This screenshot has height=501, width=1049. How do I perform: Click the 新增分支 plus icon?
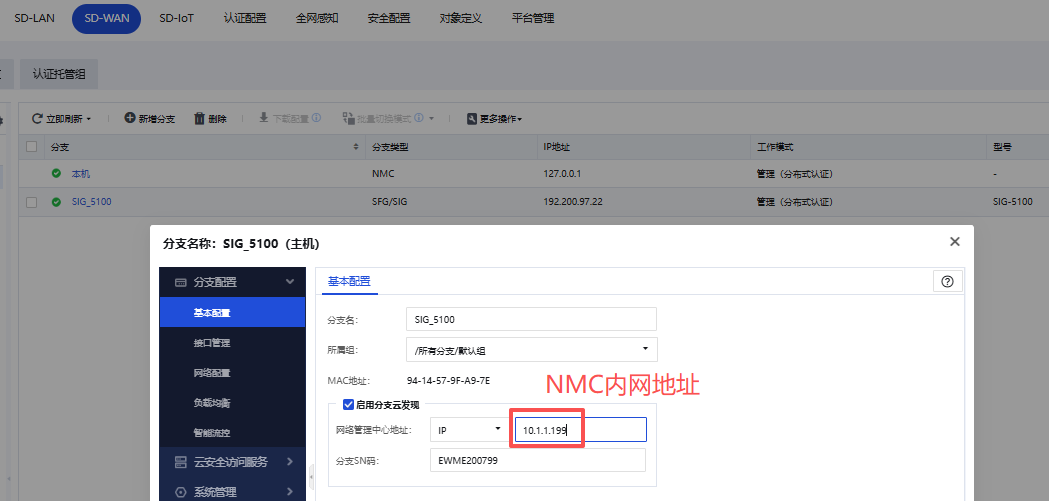[130, 118]
